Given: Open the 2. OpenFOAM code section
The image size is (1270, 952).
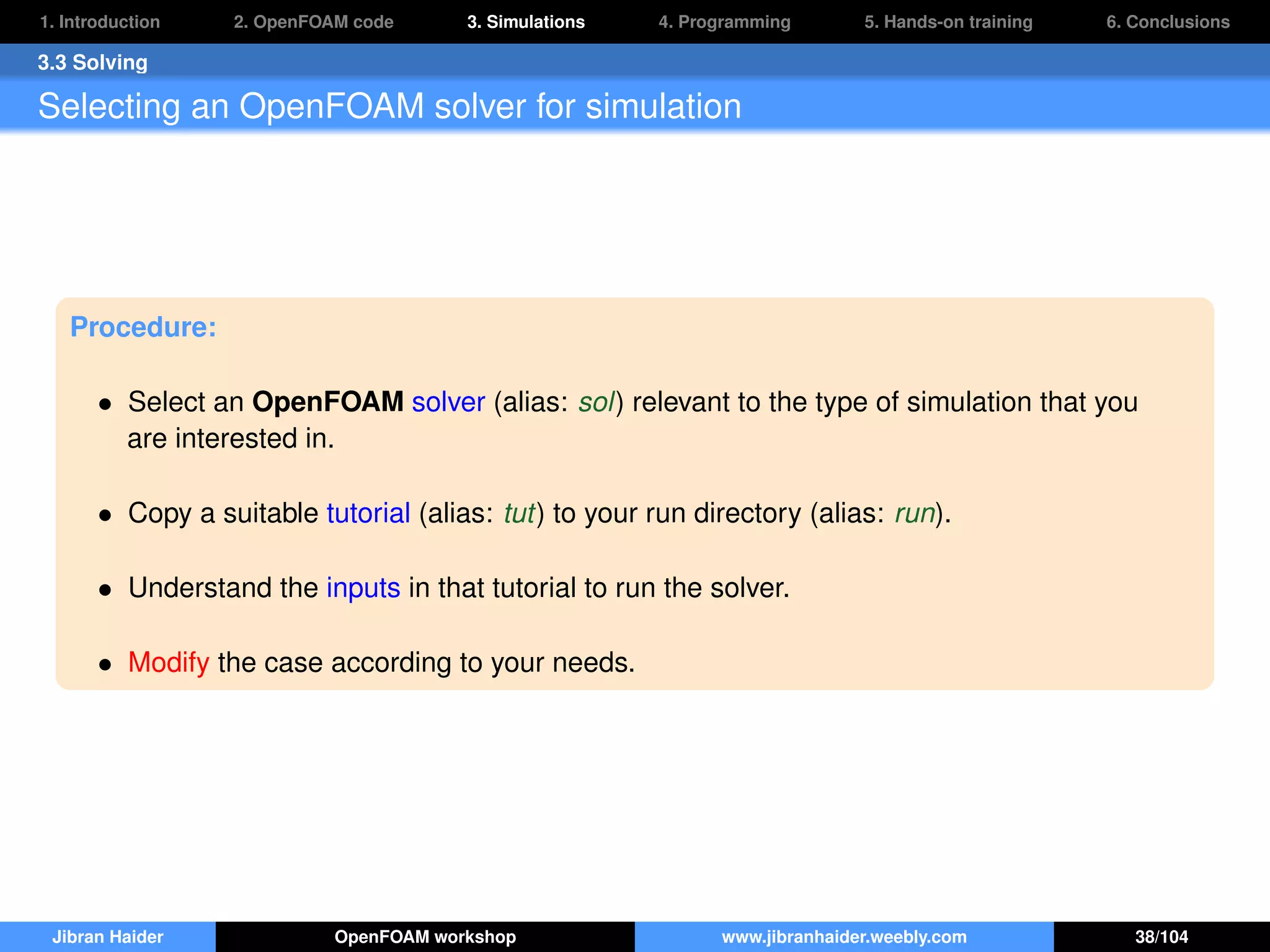Looking at the screenshot, I should tap(314, 22).
